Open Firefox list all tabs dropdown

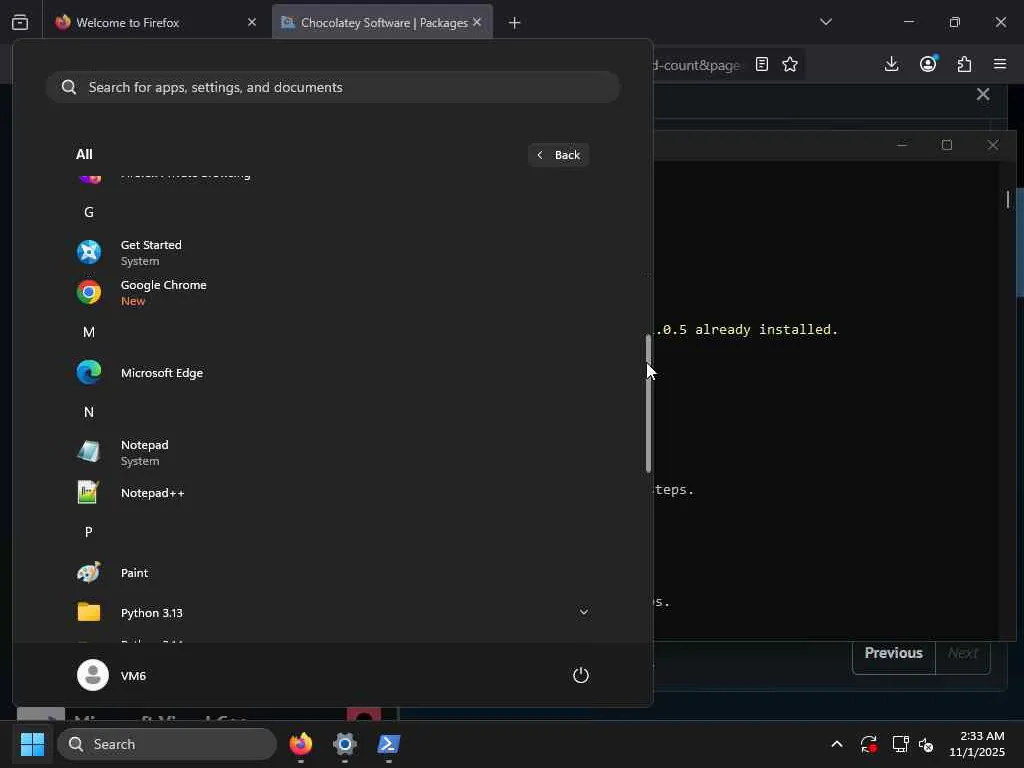coord(826,22)
